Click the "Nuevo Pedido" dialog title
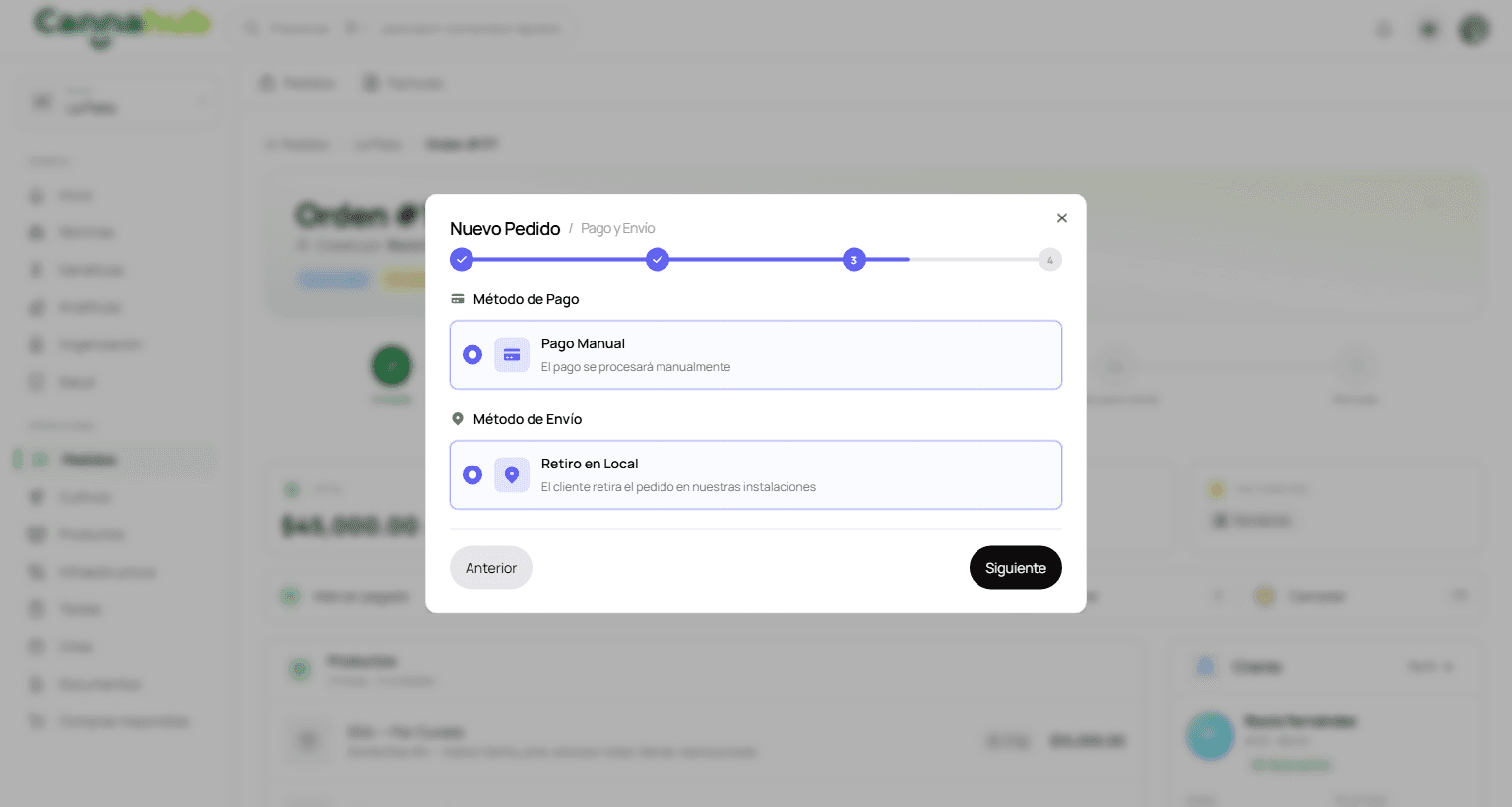Viewport: 1512px width, 807px height. 505,229
